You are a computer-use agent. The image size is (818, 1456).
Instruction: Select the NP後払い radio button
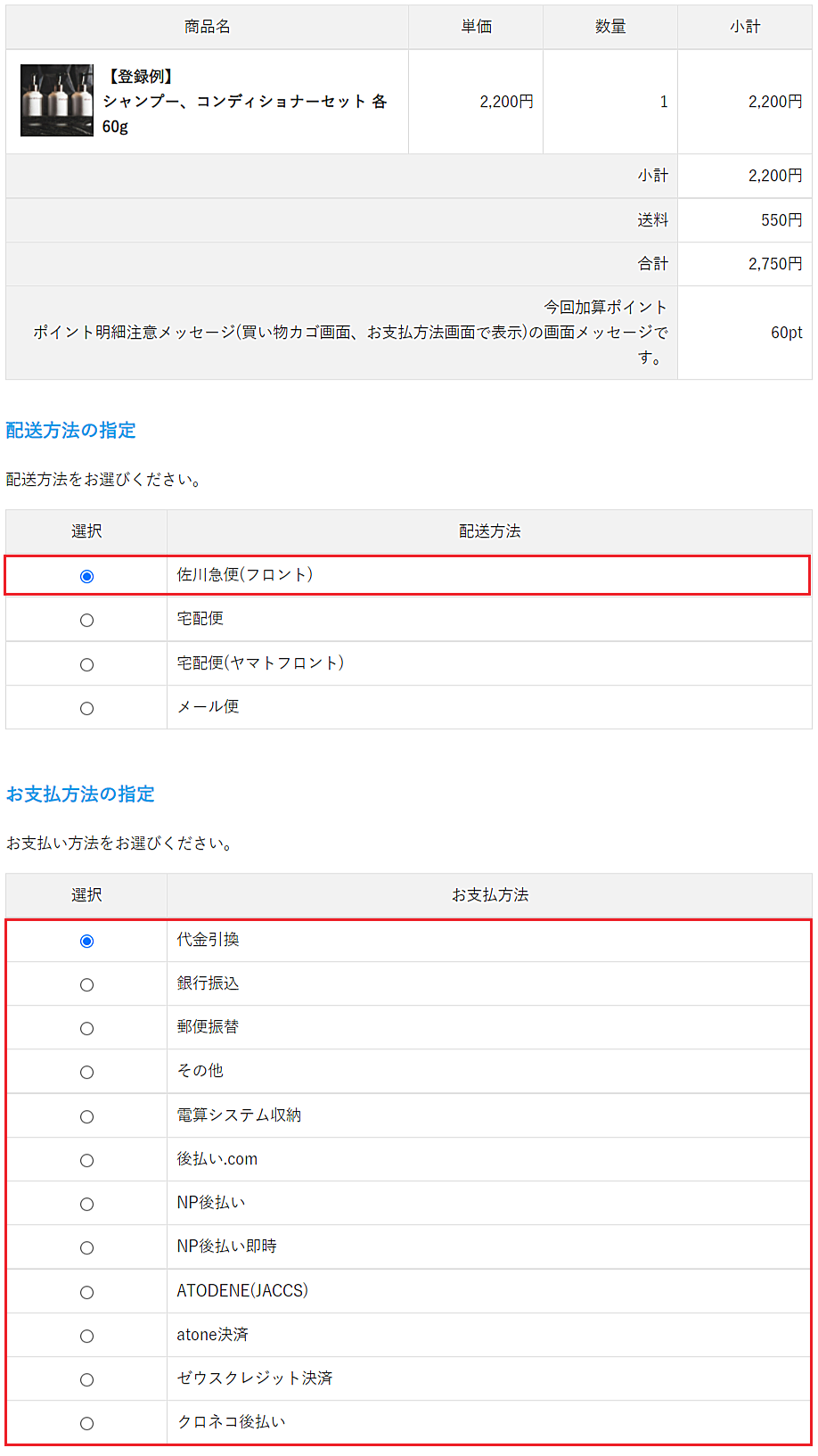(x=86, y=1204)
